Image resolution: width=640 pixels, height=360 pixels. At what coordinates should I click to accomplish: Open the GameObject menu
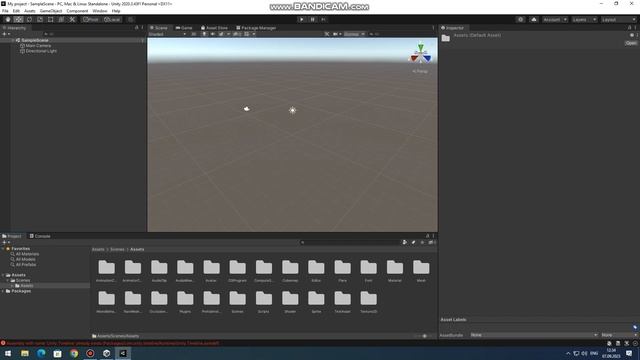point(51,11)
